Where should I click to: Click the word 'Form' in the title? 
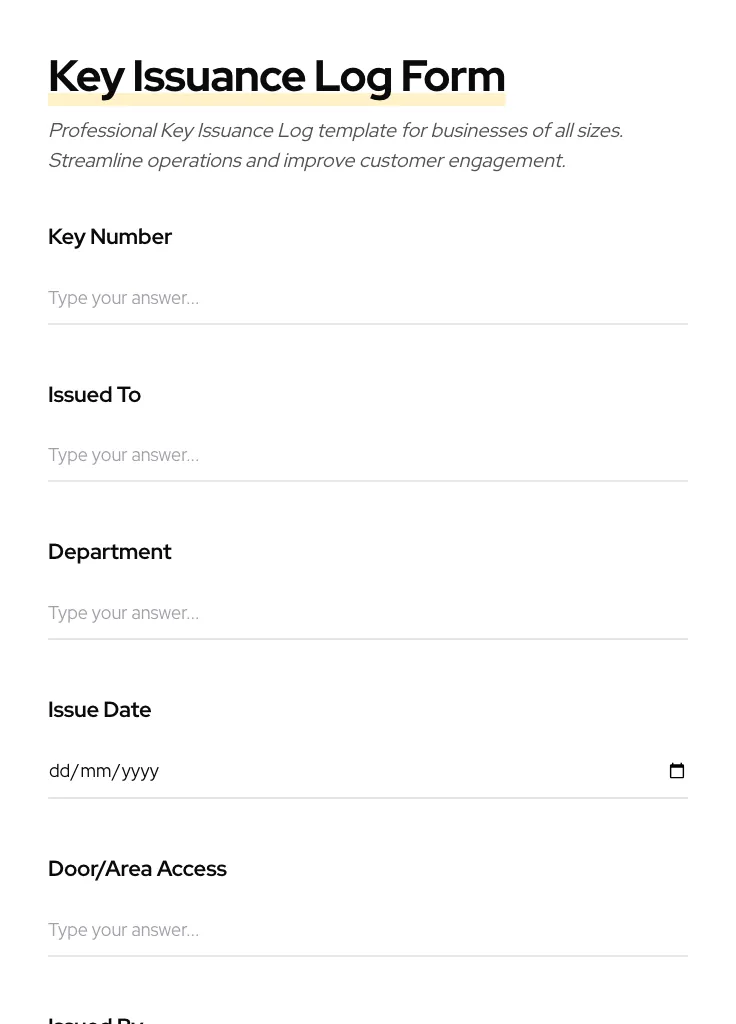click(453, 76)
